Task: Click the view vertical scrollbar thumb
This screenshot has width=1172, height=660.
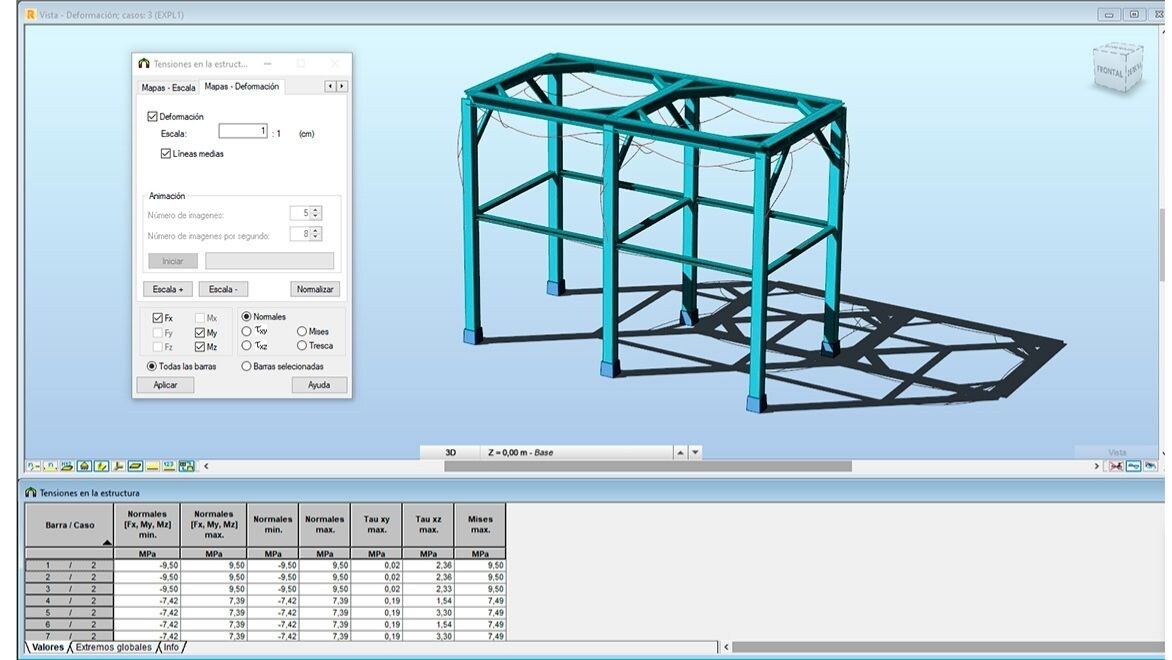Action: click(x=1162, y=244)
